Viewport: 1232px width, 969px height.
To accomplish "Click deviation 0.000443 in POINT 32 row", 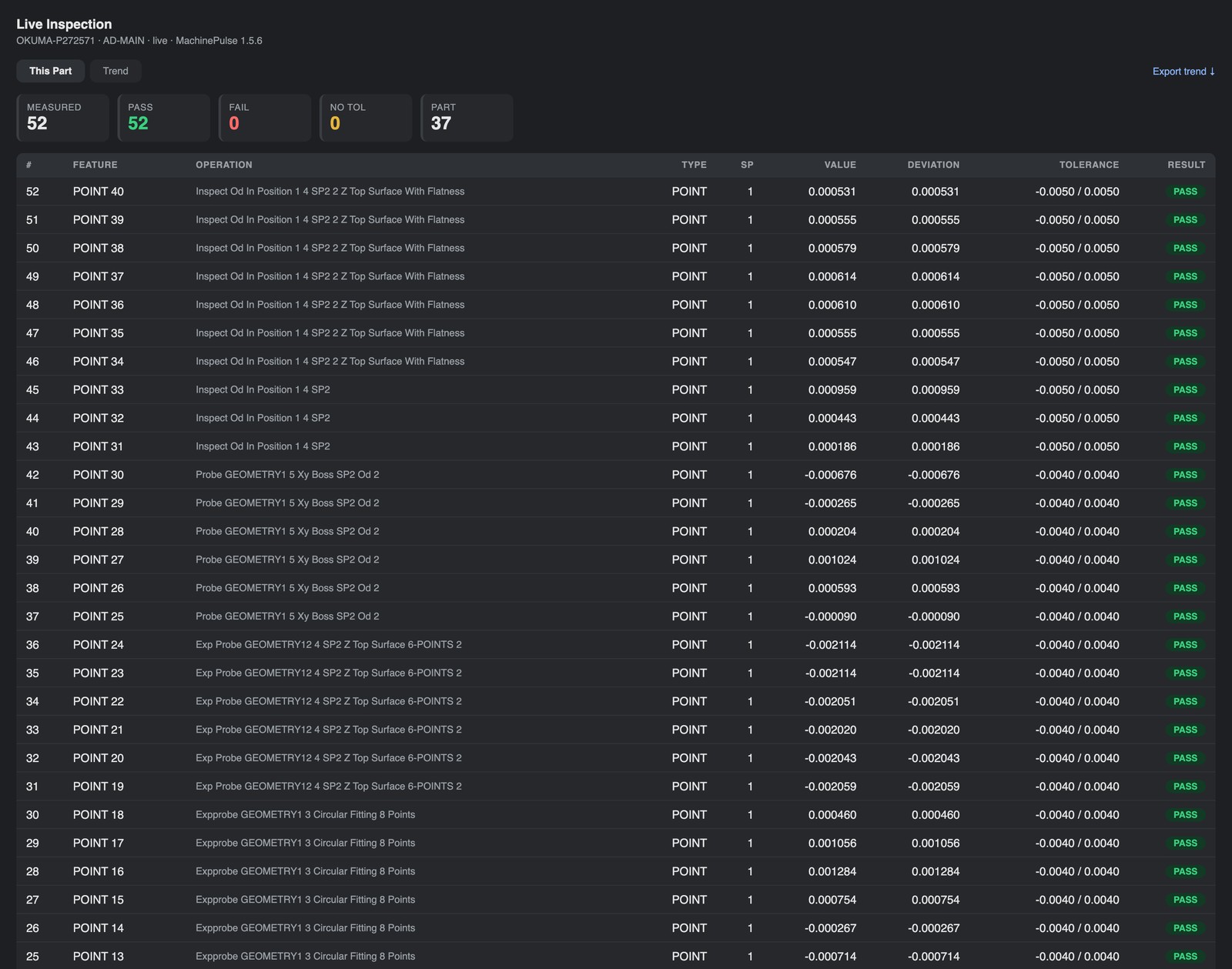I will [936, 418].
